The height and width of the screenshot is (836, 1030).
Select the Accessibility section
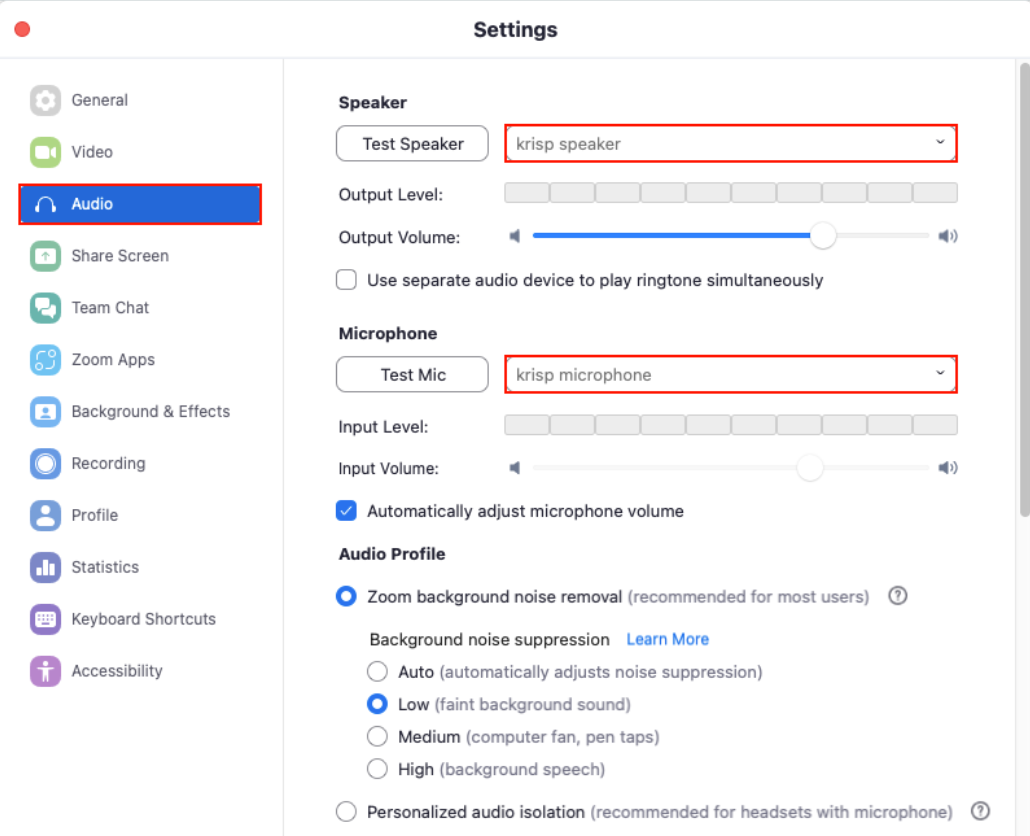coord(46,671)
